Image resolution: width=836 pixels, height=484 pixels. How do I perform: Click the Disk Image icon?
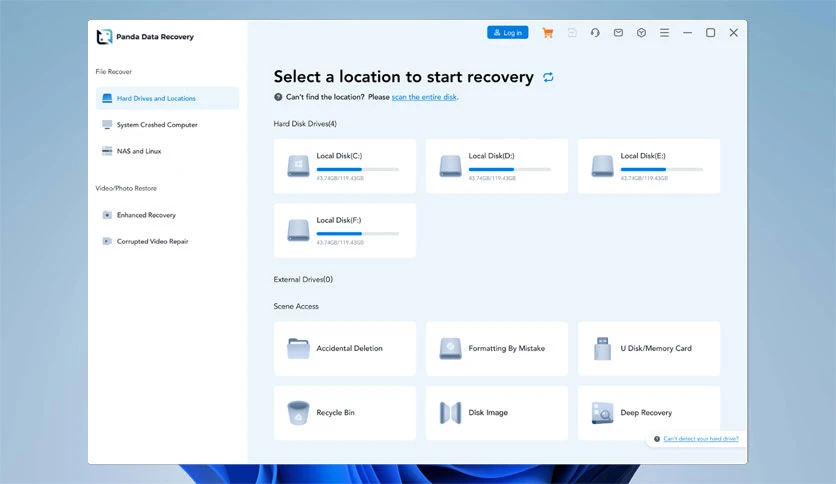[x=450, y=413]
